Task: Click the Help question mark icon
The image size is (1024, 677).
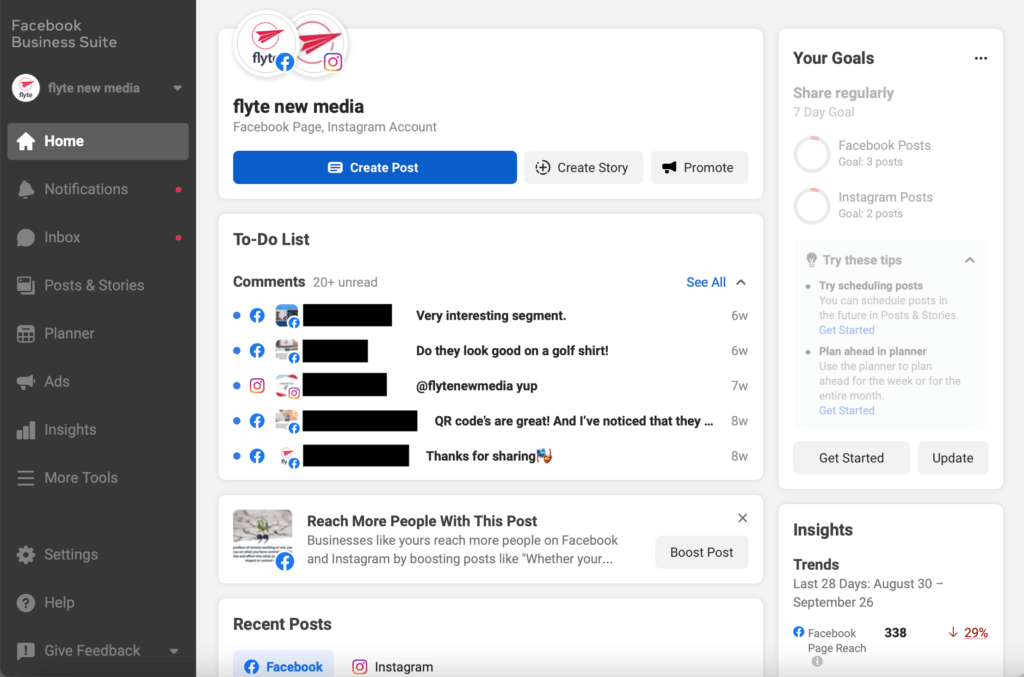Action: [x=25, y=603]
